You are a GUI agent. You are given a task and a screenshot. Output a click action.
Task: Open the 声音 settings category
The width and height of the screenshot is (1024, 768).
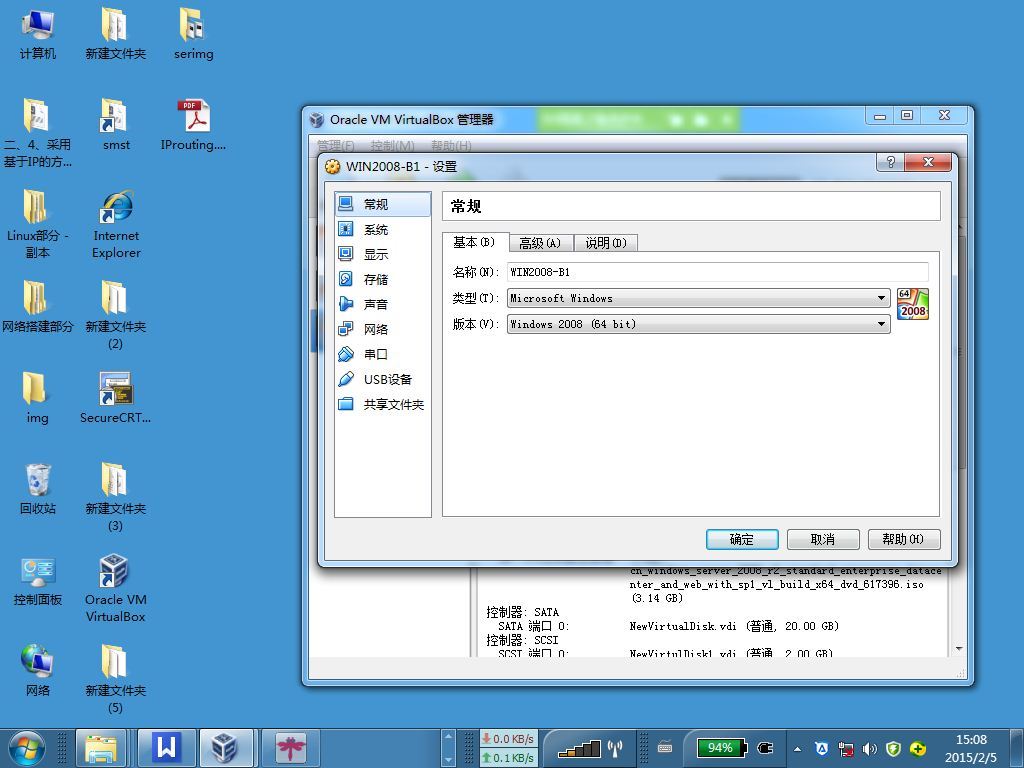pos(383,304)
